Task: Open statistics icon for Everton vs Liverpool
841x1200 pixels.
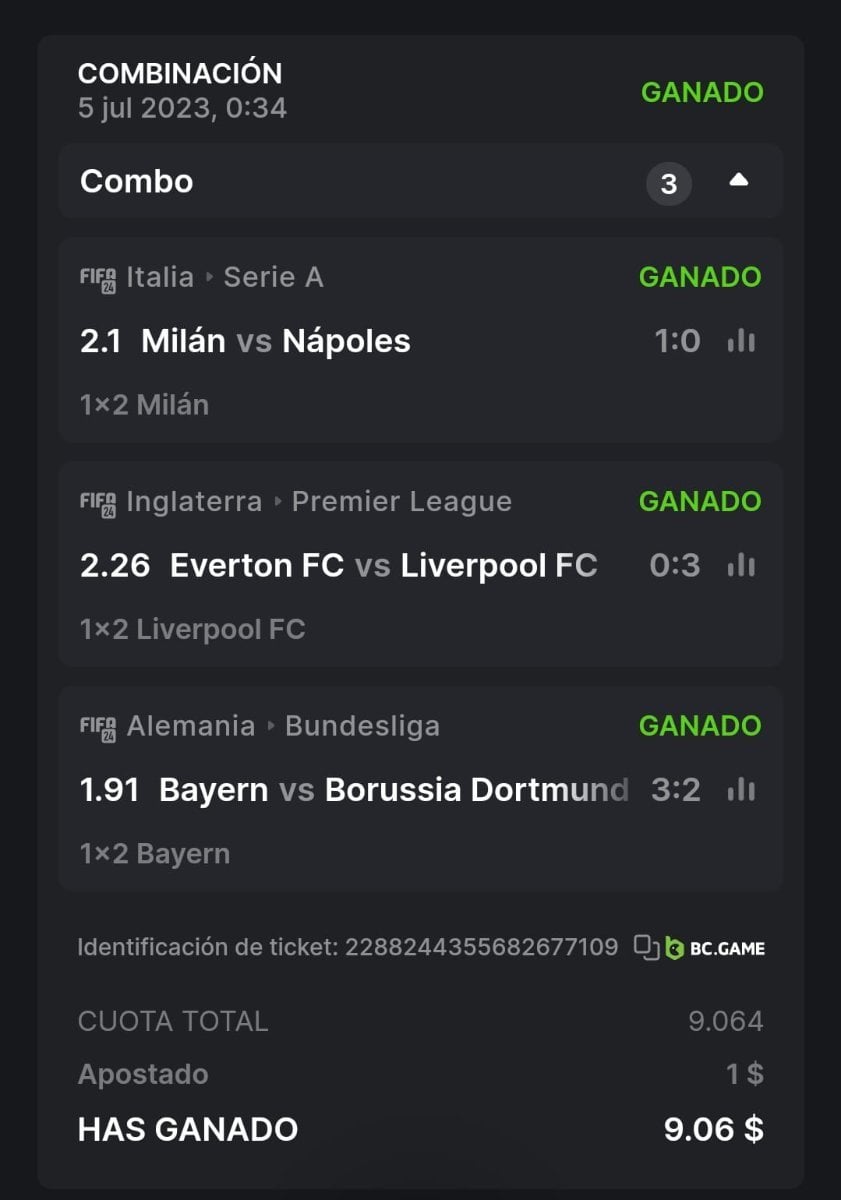Action: point(741,566)
